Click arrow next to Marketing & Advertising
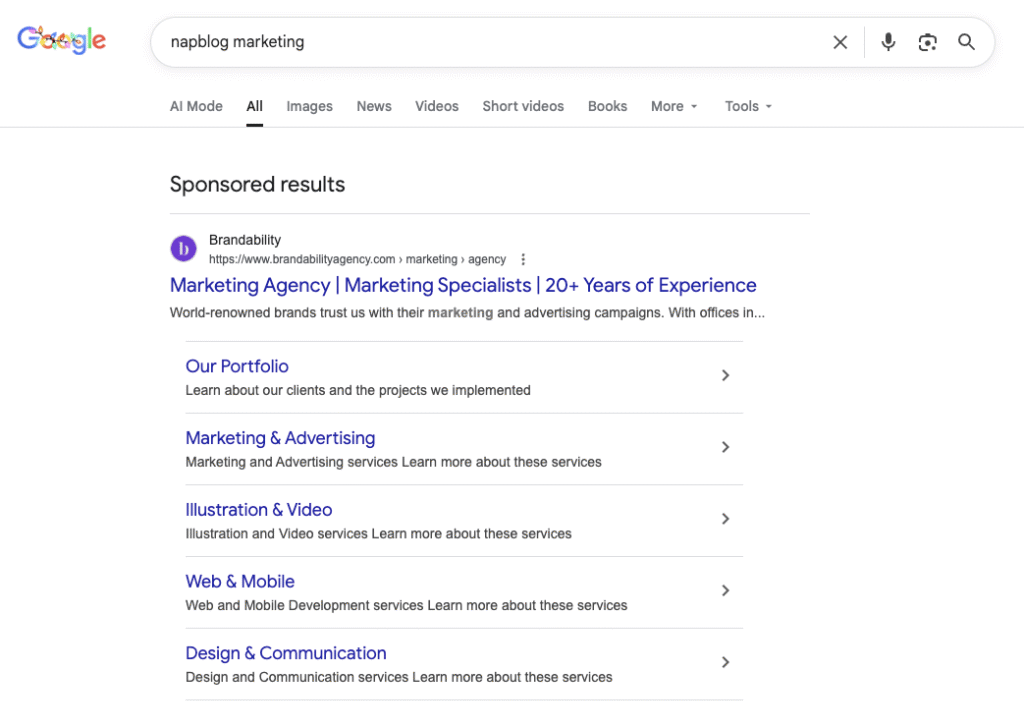1024x727 pixels. coord(726,447)
